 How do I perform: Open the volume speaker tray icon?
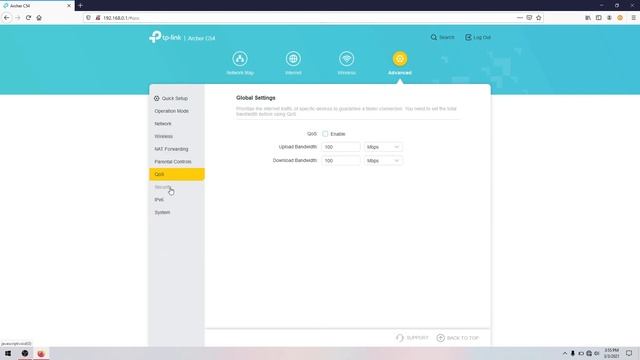click(x=597, y=353)
